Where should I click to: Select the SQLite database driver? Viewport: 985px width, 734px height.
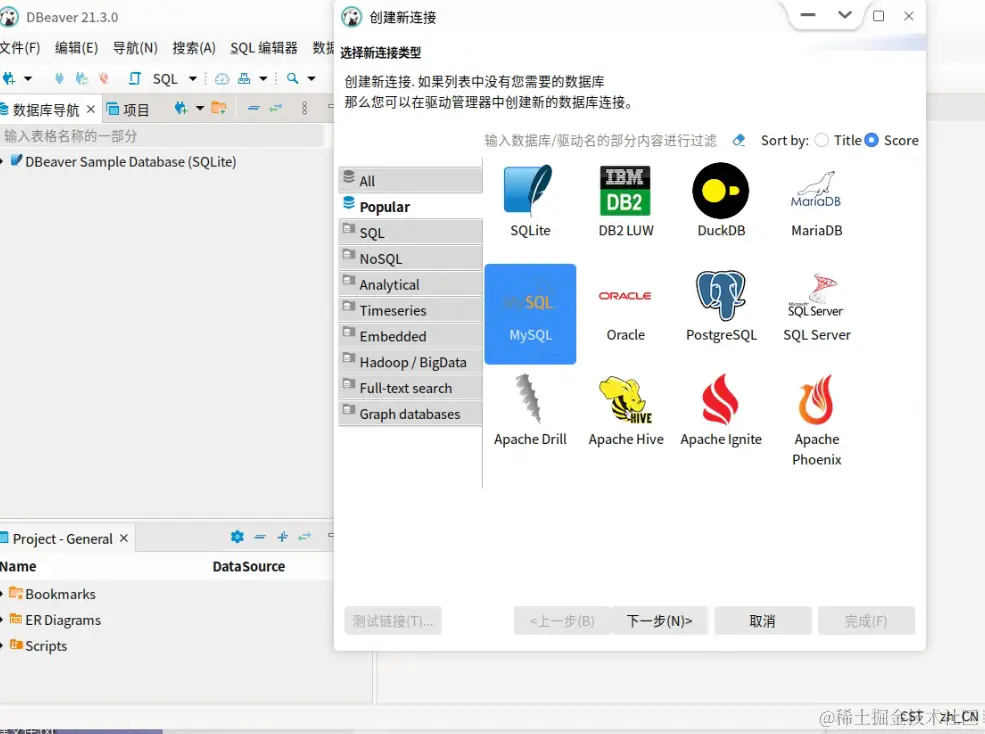click(530, 200)
